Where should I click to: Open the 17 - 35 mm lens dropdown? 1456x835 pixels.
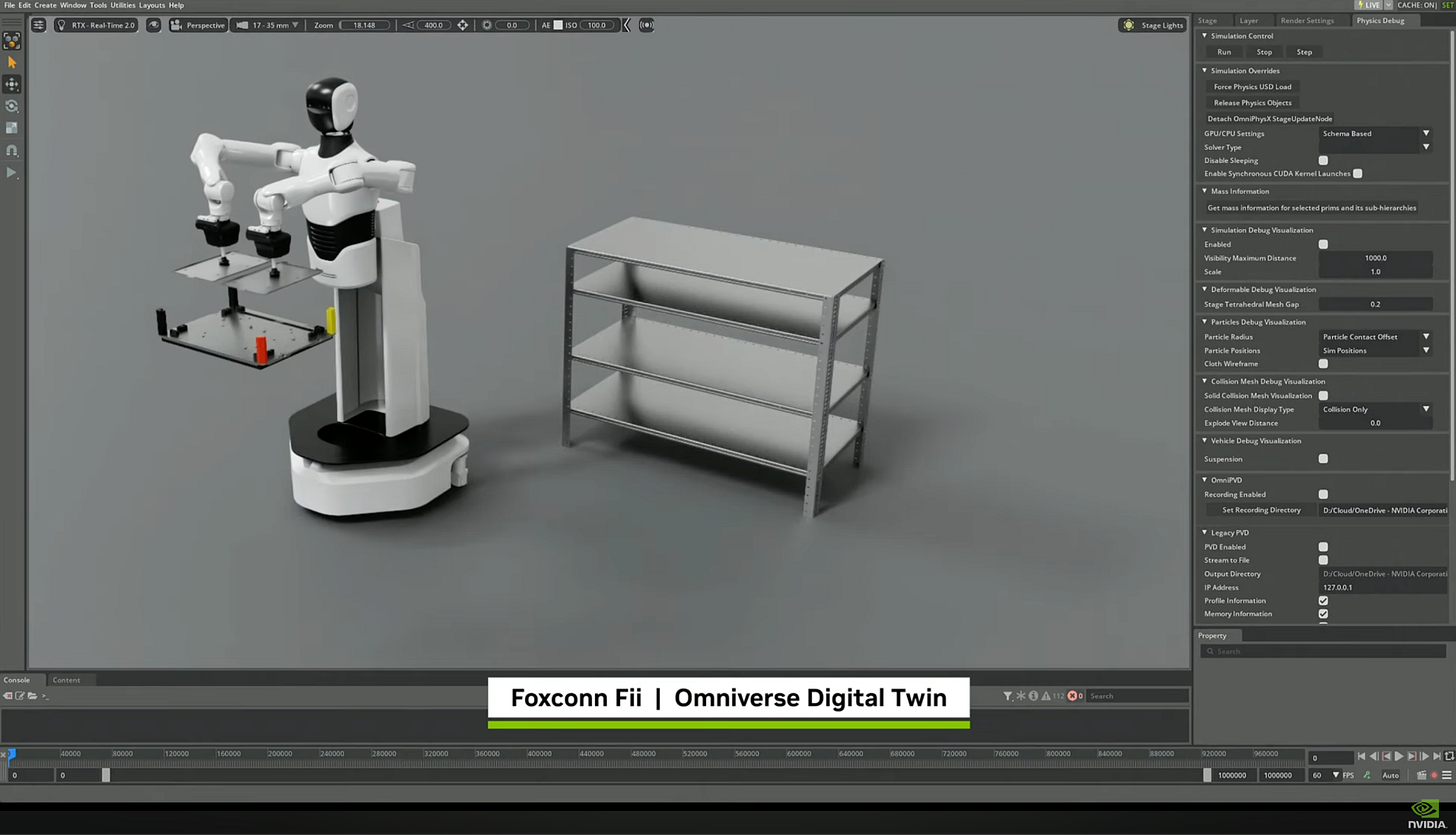[267, 25]
